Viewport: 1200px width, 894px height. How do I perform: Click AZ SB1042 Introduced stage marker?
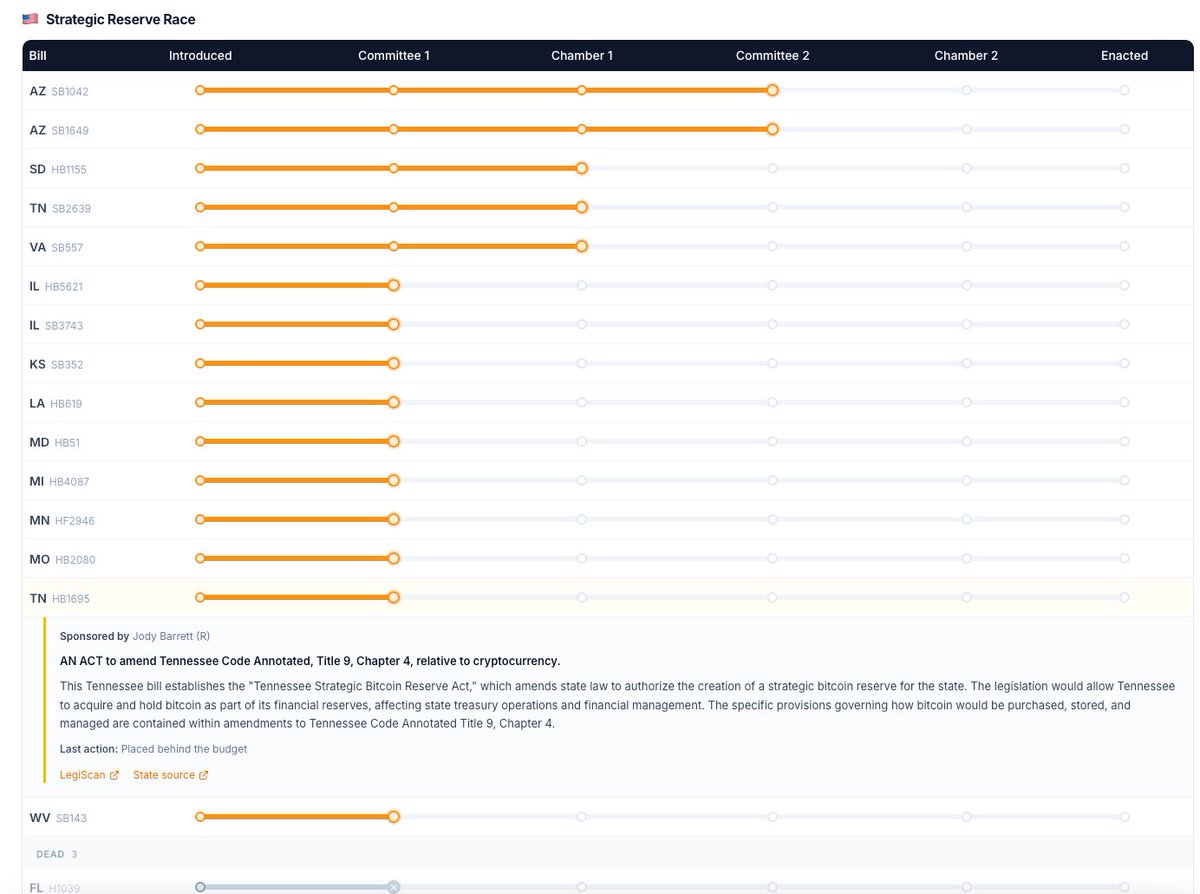pos(200,90)
